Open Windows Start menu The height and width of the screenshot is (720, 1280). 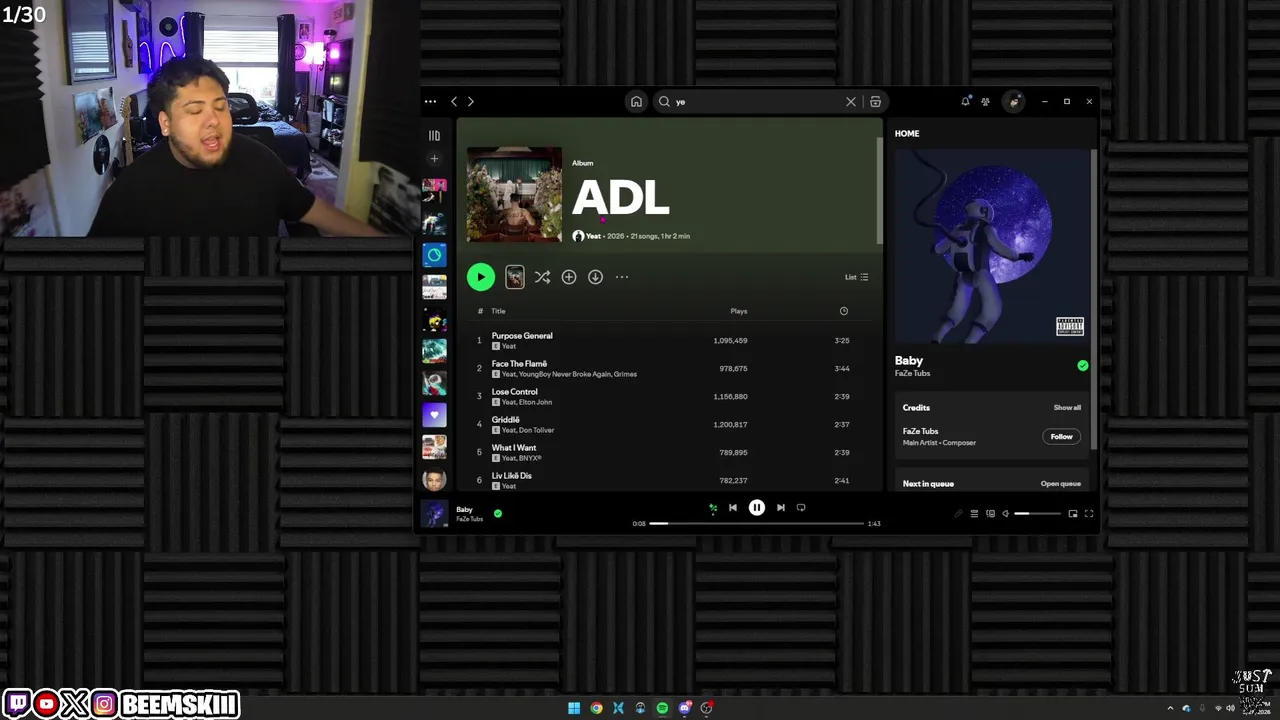coord(574,708)
